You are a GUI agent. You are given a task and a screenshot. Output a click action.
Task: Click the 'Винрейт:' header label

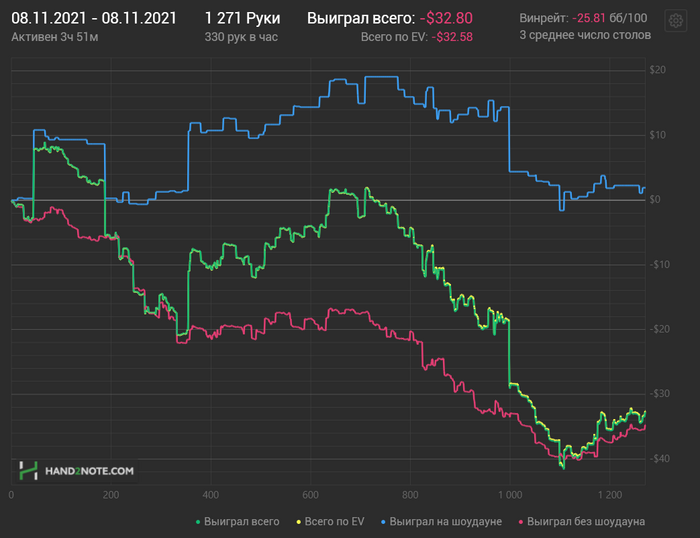tap(544, 18)
